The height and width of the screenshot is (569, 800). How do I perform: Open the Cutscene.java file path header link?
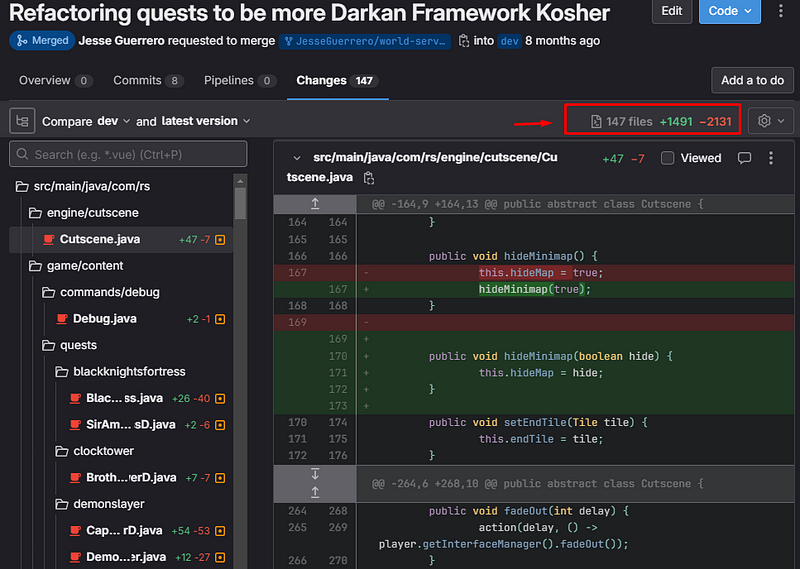point(422,167)
